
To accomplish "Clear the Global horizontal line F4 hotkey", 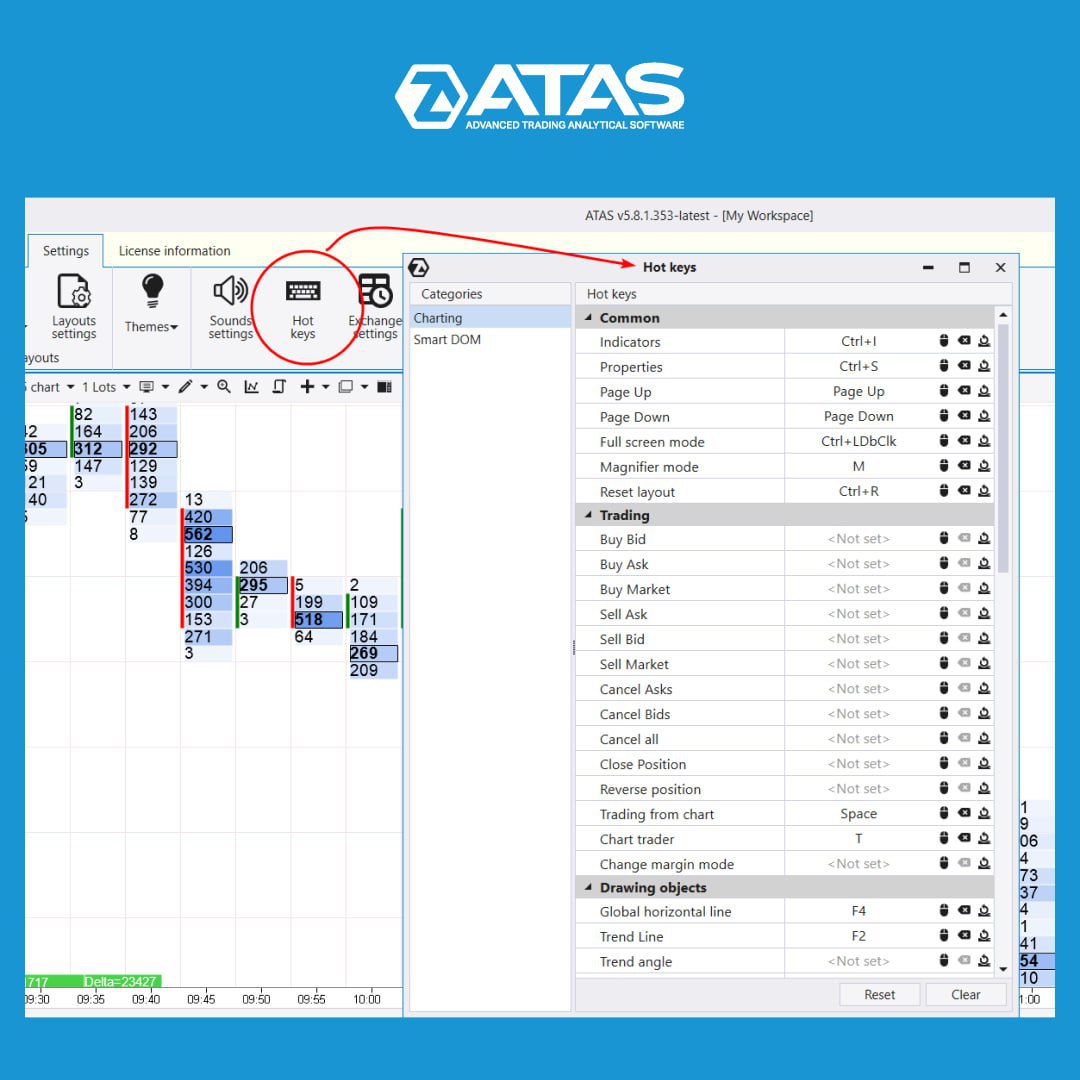I will [964, 911].
